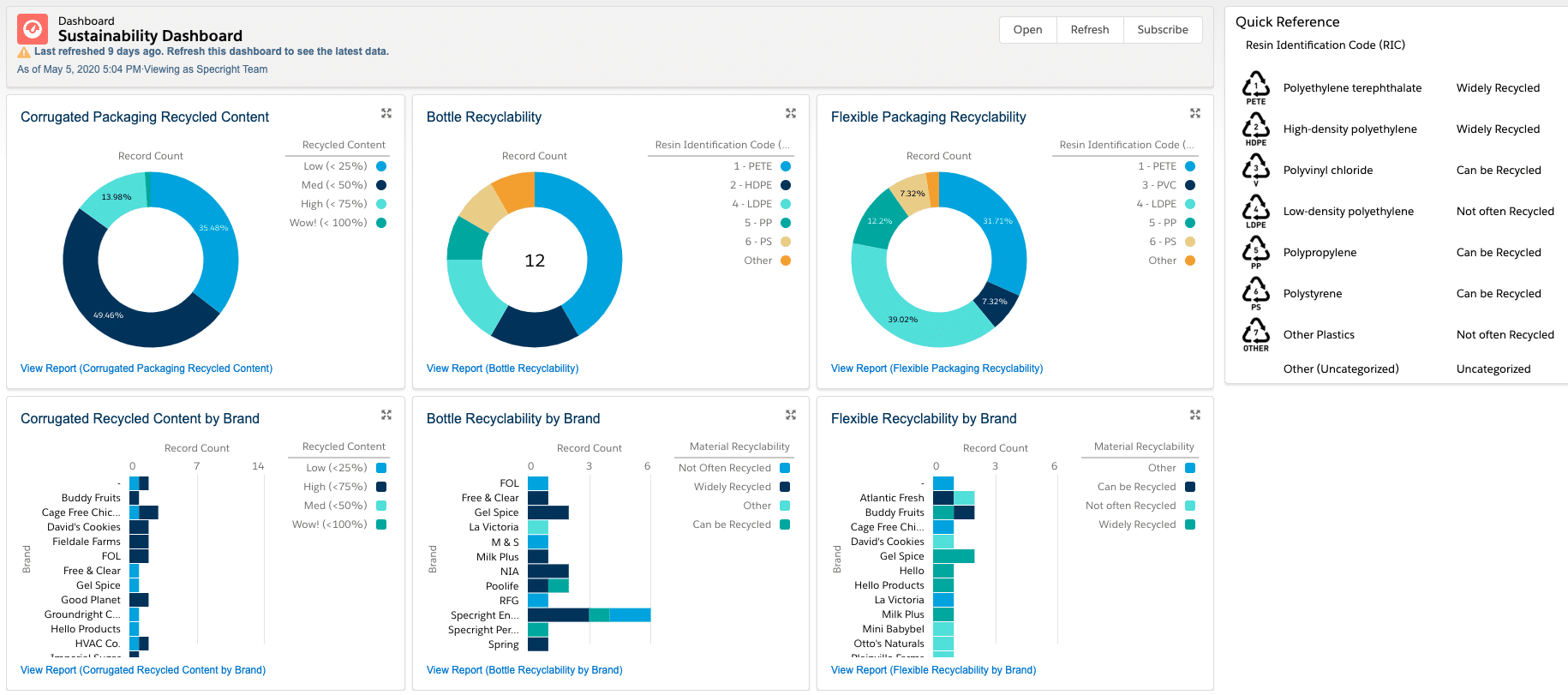Click the Quick Reference panel title
Screen dimensions: 1568x695
click(x=1287, y=21)
